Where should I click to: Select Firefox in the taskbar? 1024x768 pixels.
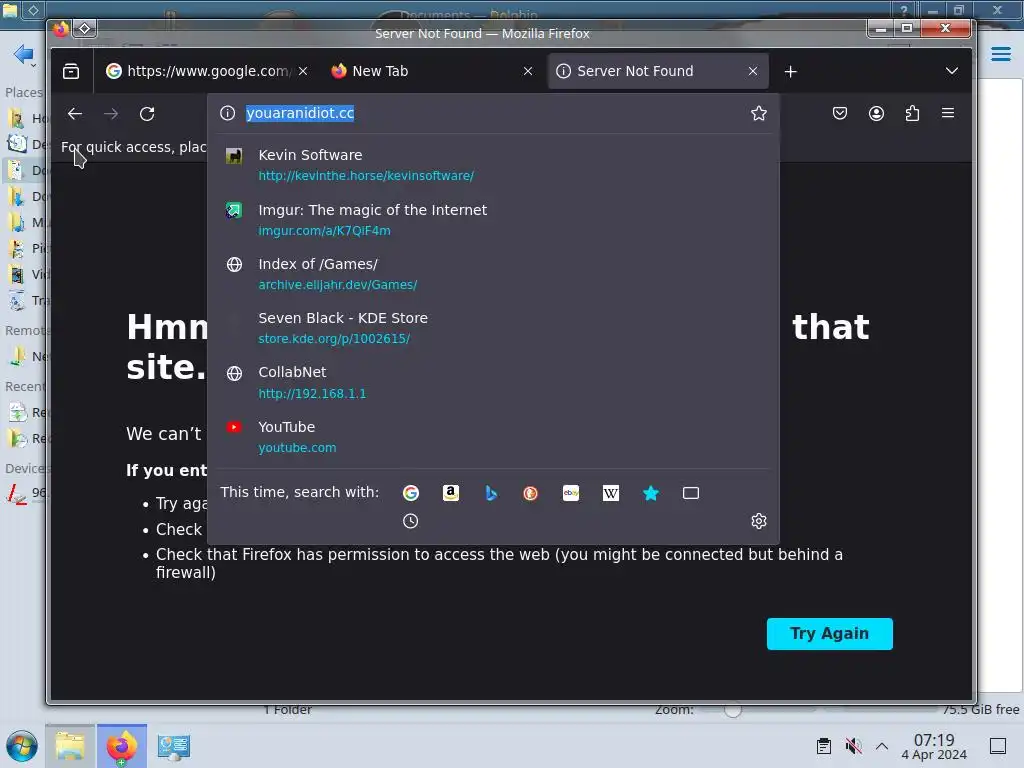point(122,746)
